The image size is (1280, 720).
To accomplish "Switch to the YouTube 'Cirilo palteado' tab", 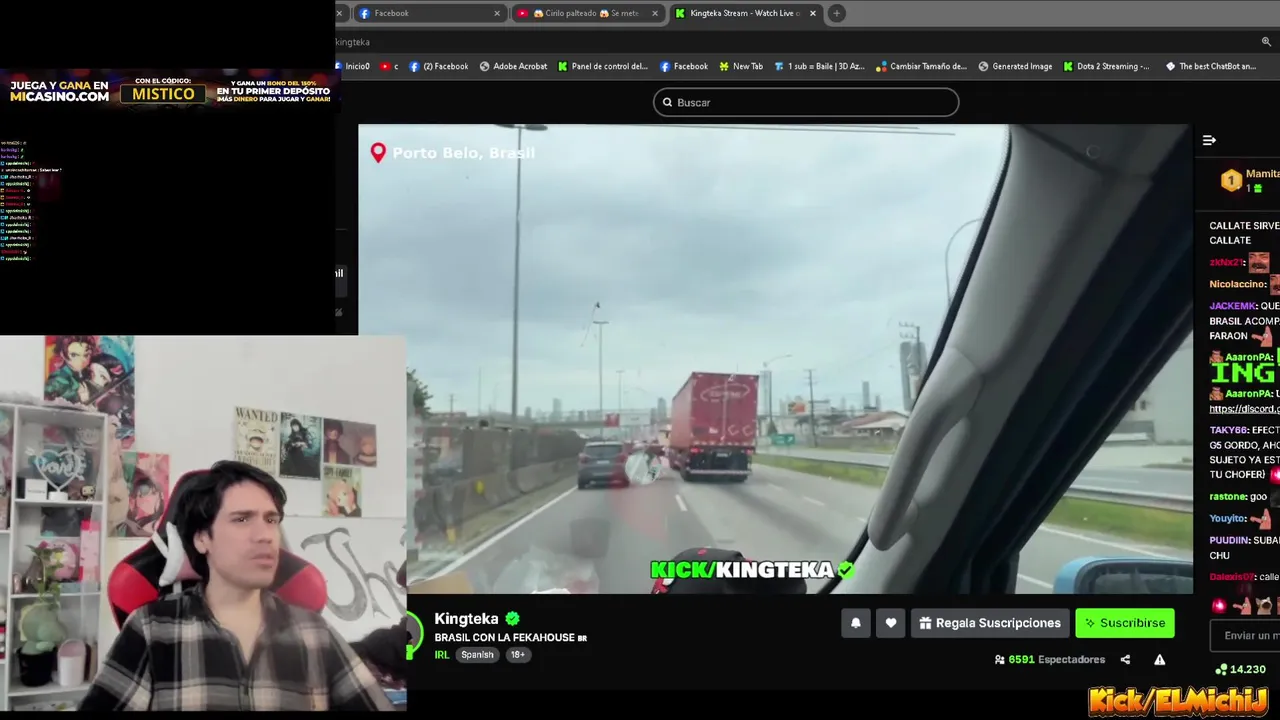I will [586, 13].
